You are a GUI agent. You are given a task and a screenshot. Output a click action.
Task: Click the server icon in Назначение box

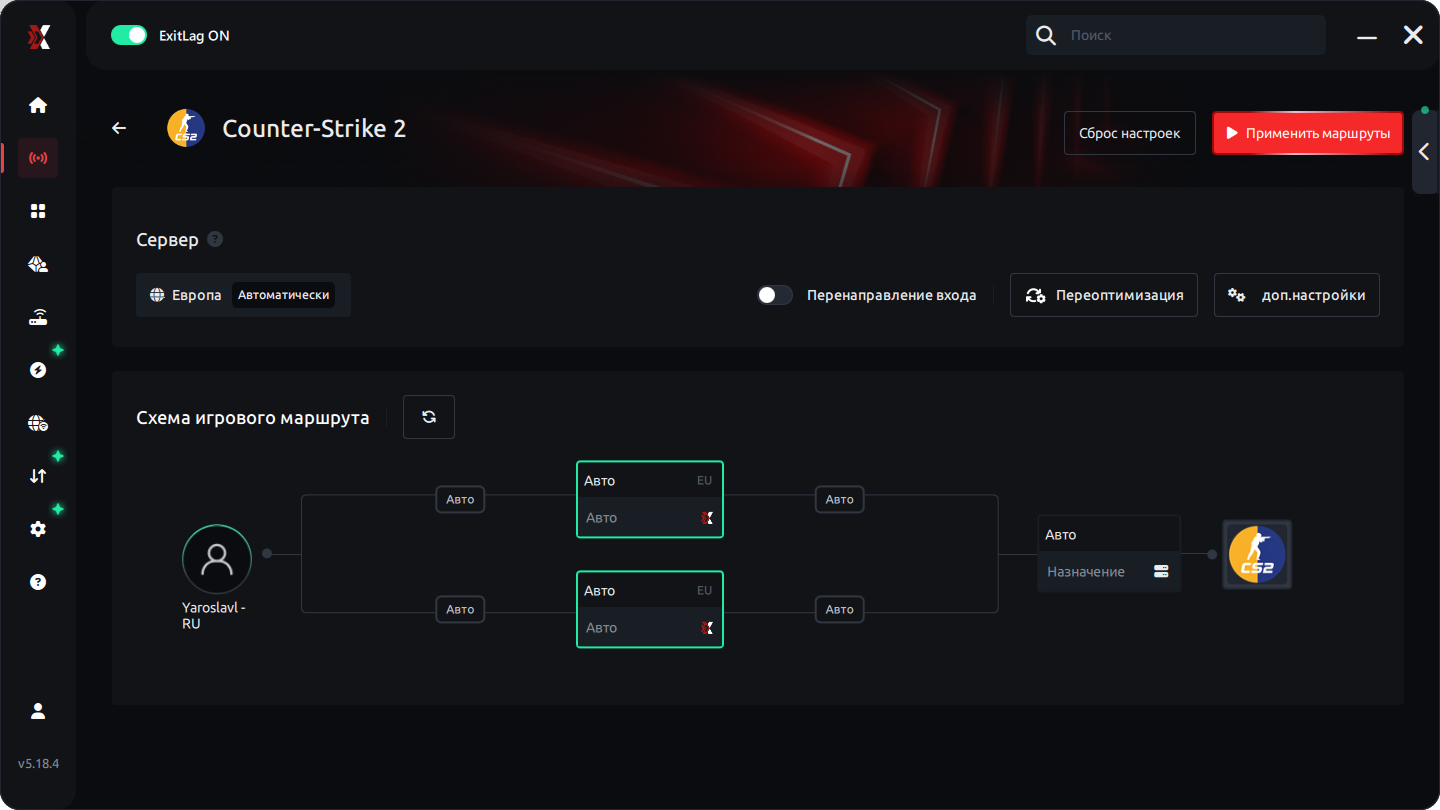point(1161,572)
